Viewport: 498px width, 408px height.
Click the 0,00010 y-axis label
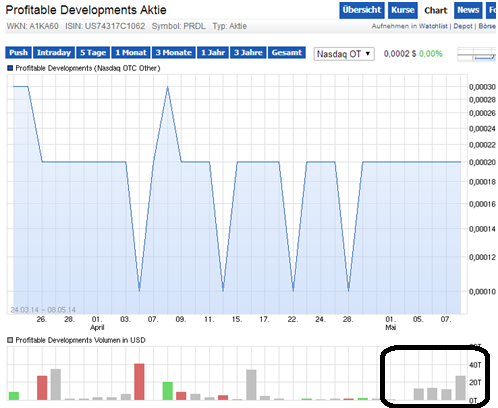pyautogui.click(x=482, y=292)
